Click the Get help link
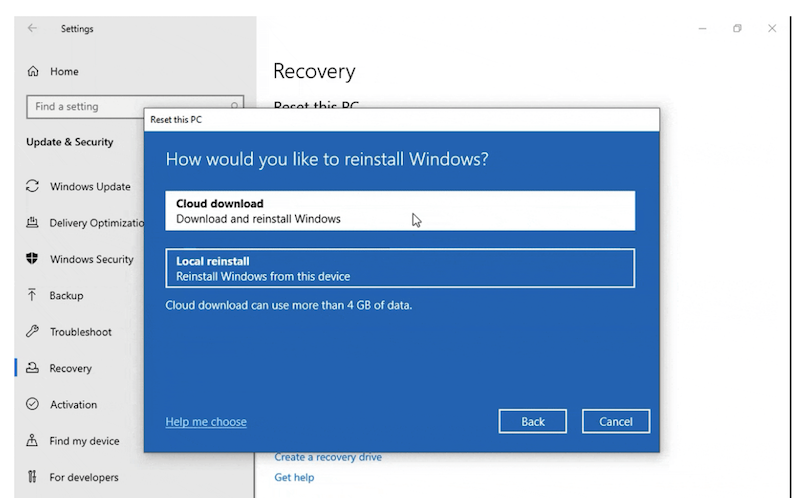The width and height of the screenshot is (800, 498). (x=294, y=477)
